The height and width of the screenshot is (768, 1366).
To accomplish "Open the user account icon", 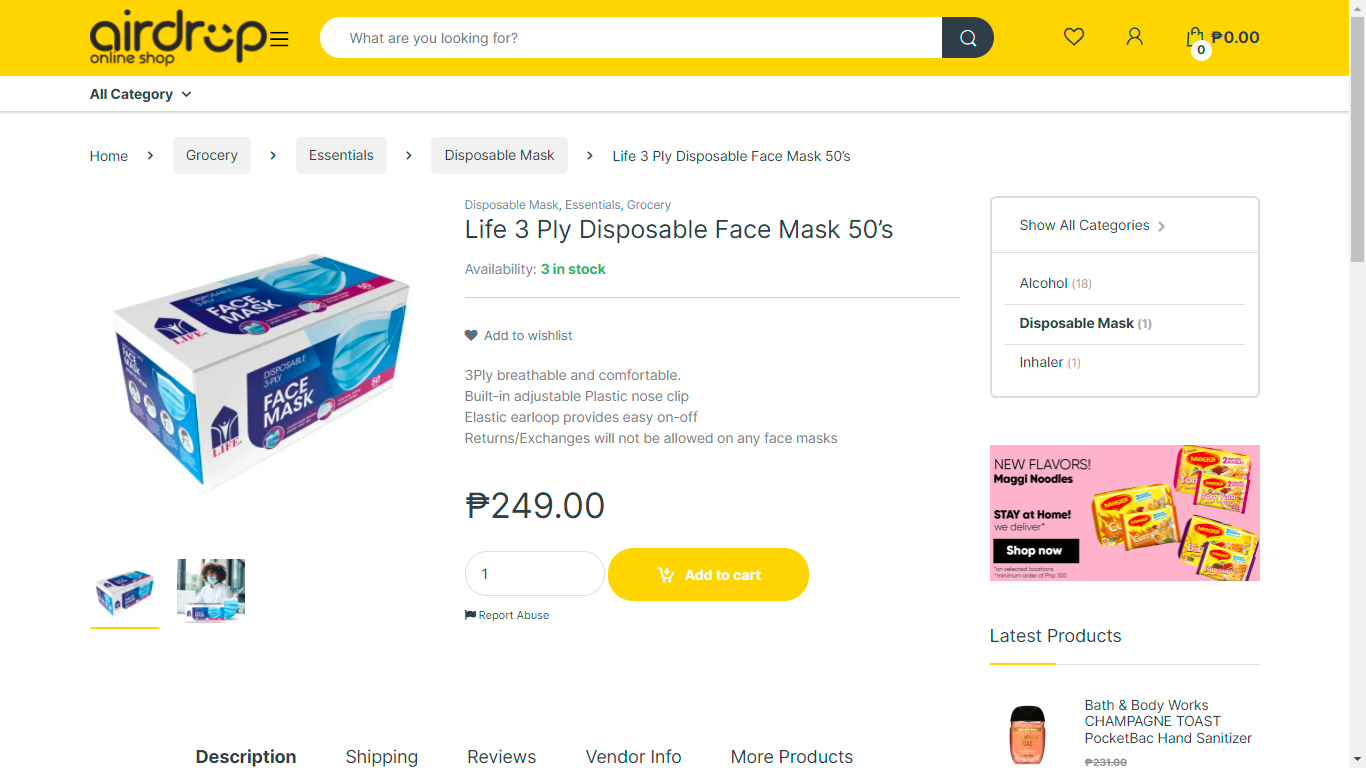I will (x=1134, y=37).
